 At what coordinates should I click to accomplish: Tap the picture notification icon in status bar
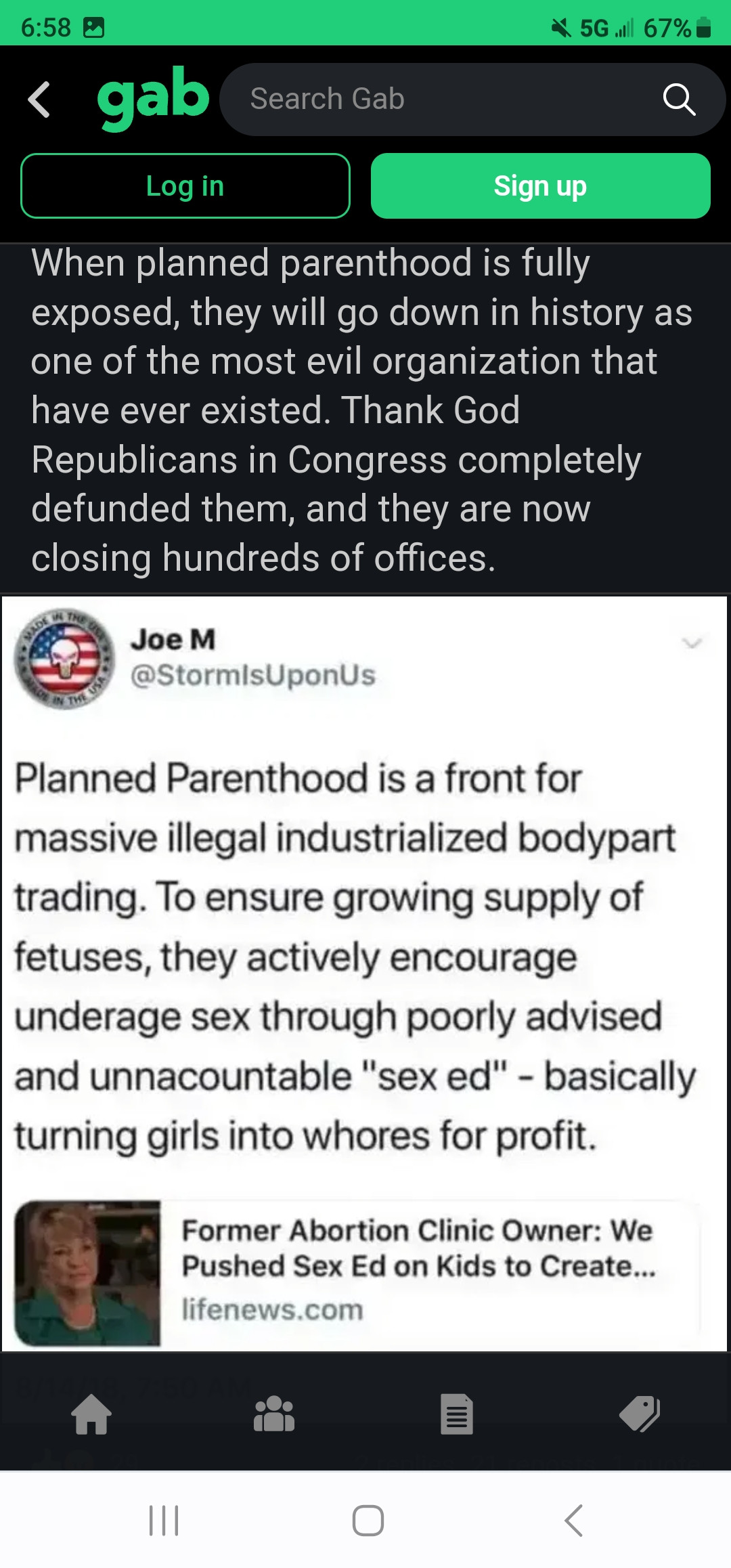[x=93, y=28]
